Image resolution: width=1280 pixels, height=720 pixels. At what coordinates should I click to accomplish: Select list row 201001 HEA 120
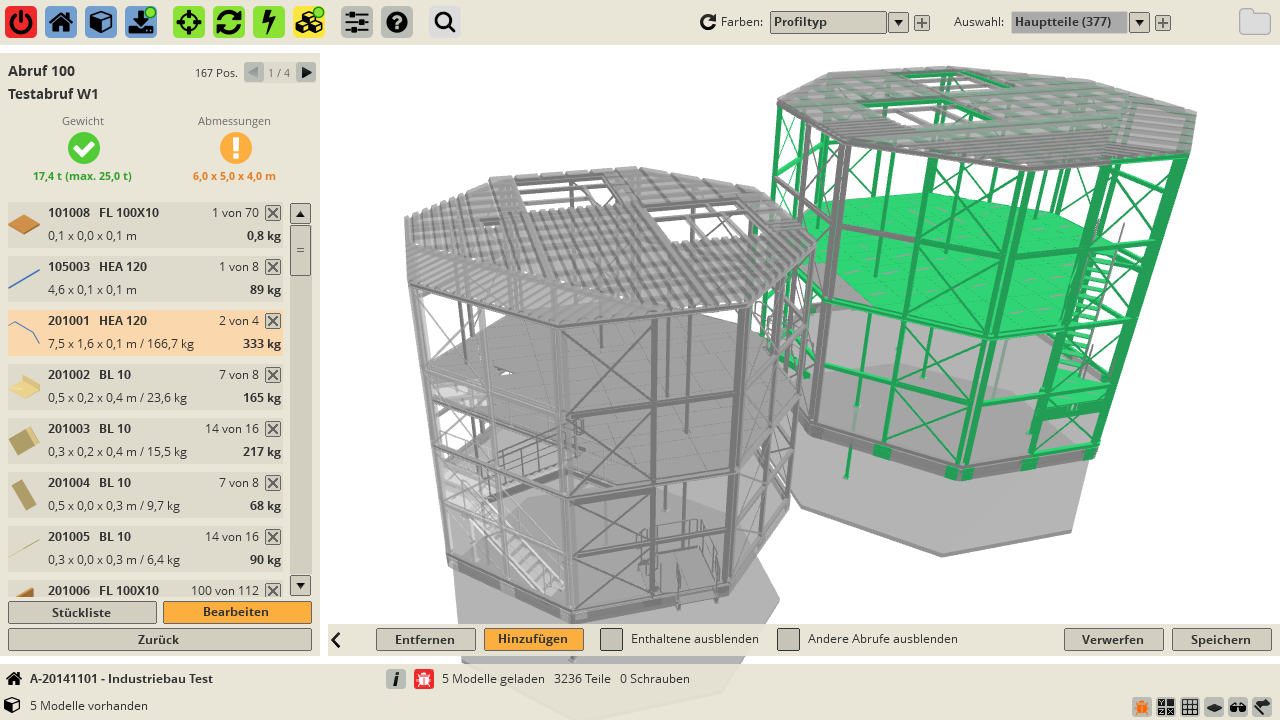(x=146, y=333)
